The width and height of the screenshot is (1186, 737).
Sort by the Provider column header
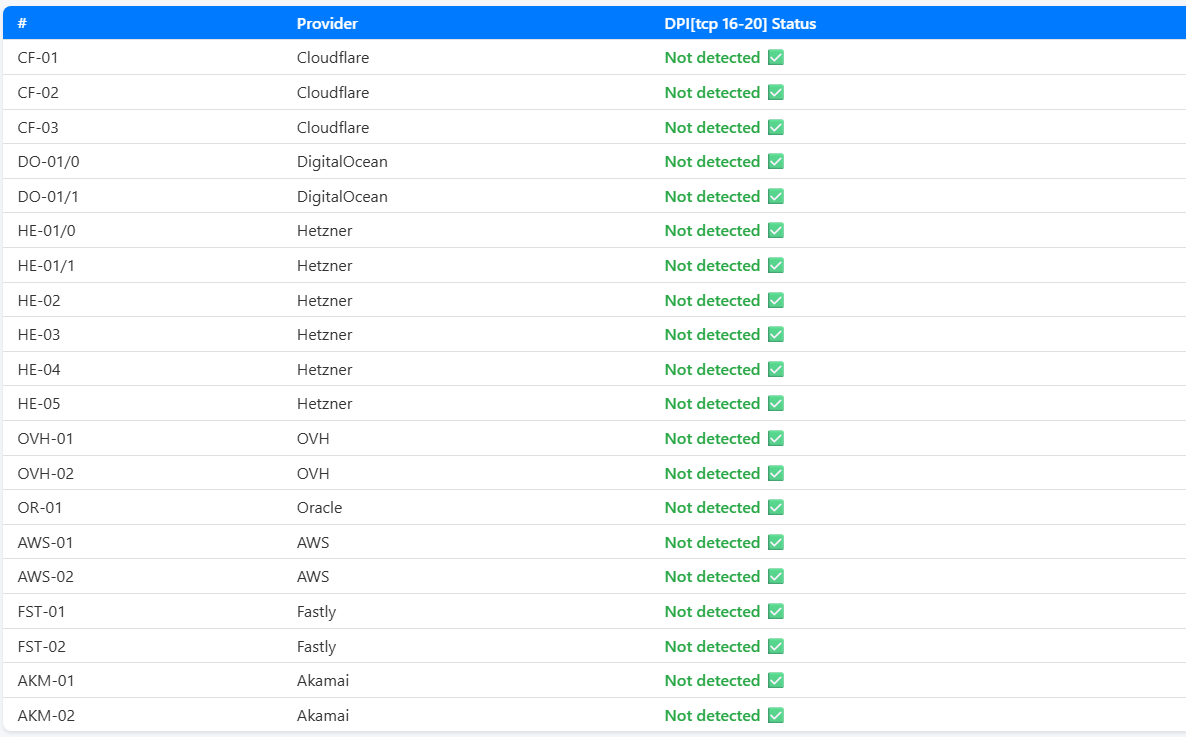[327, 23]
